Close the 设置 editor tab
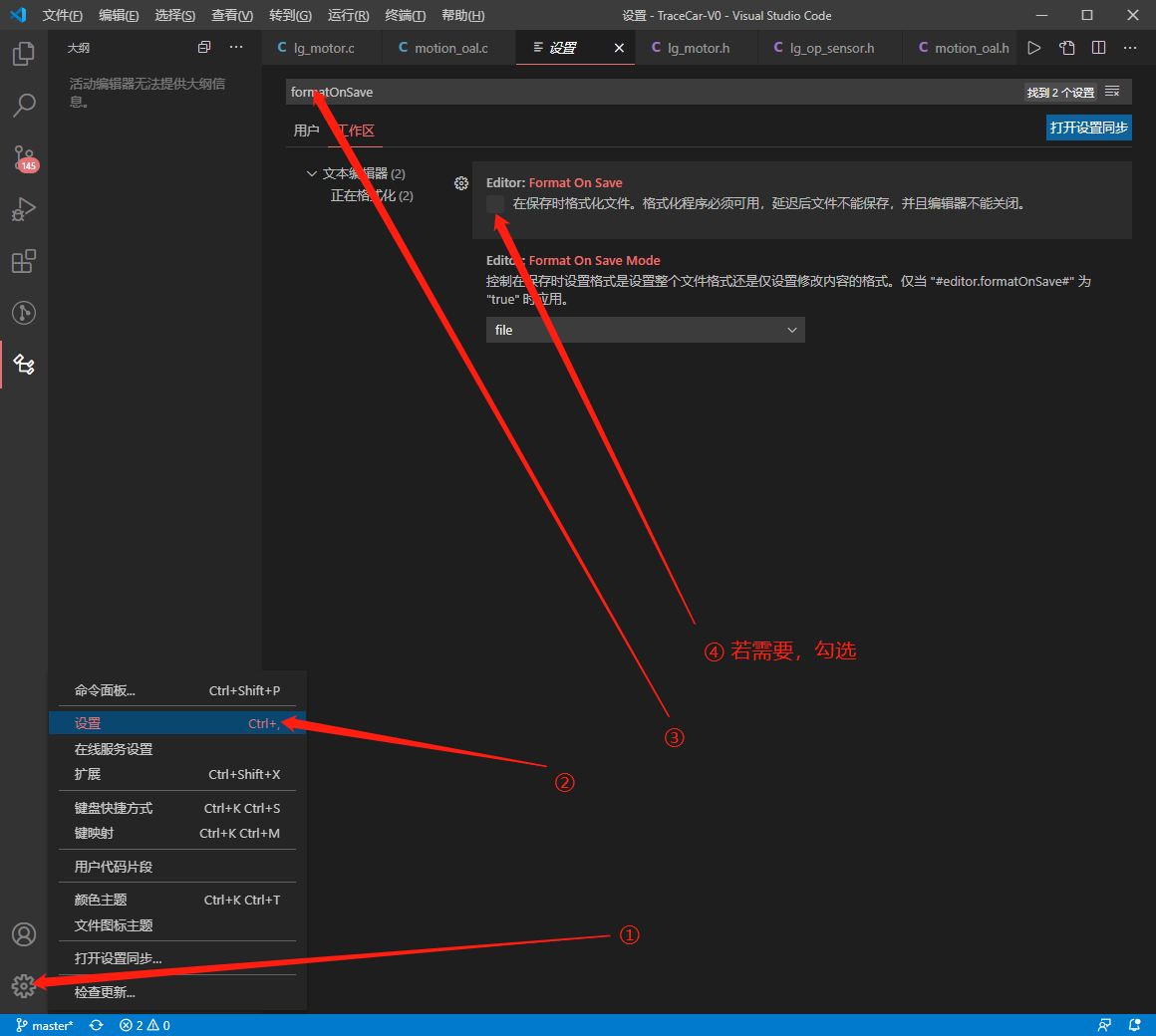This screenshot has width=1156, height=1036. tap(619, 48)
